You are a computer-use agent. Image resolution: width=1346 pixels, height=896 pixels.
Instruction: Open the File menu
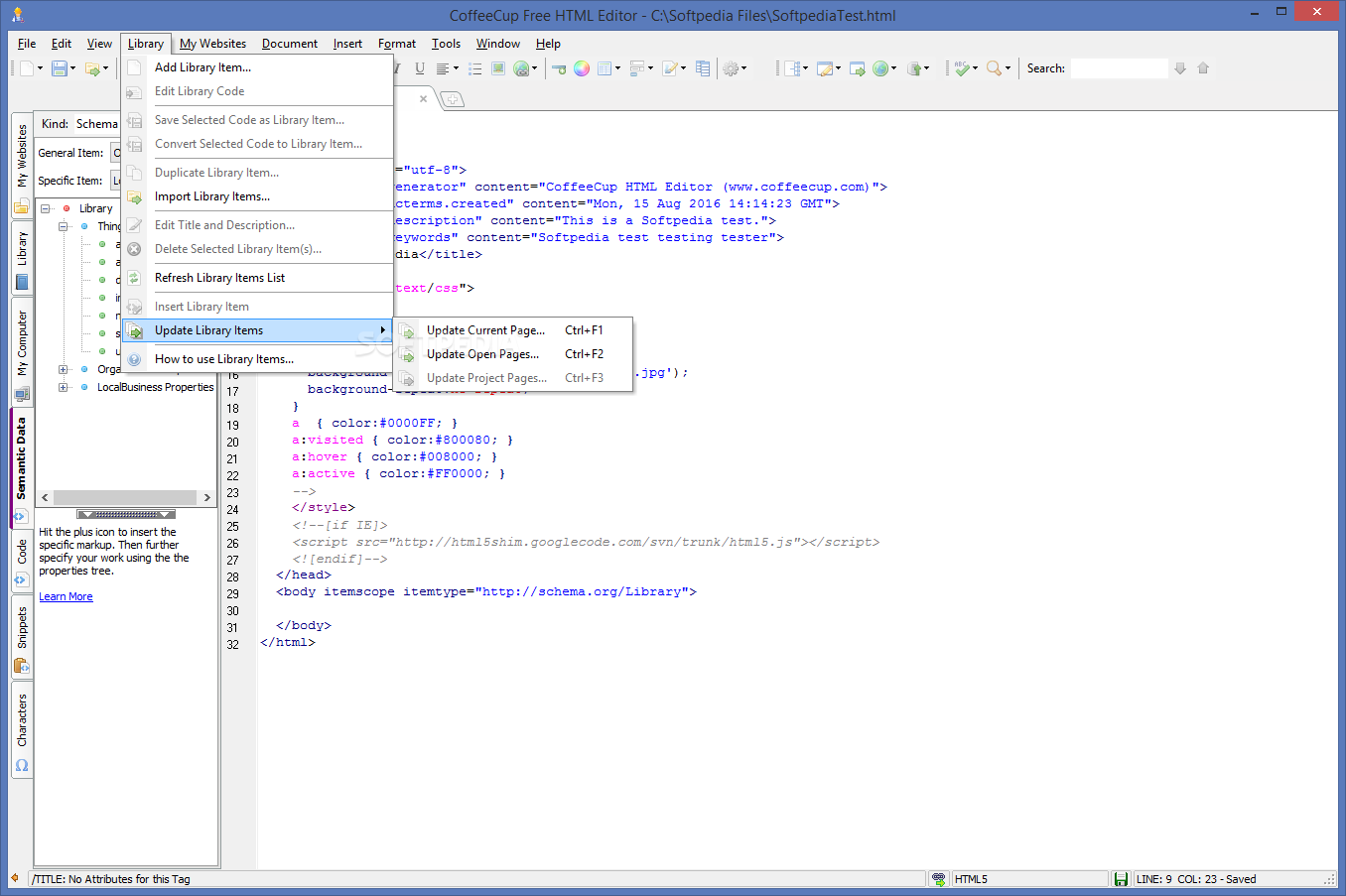coord(27,44)
